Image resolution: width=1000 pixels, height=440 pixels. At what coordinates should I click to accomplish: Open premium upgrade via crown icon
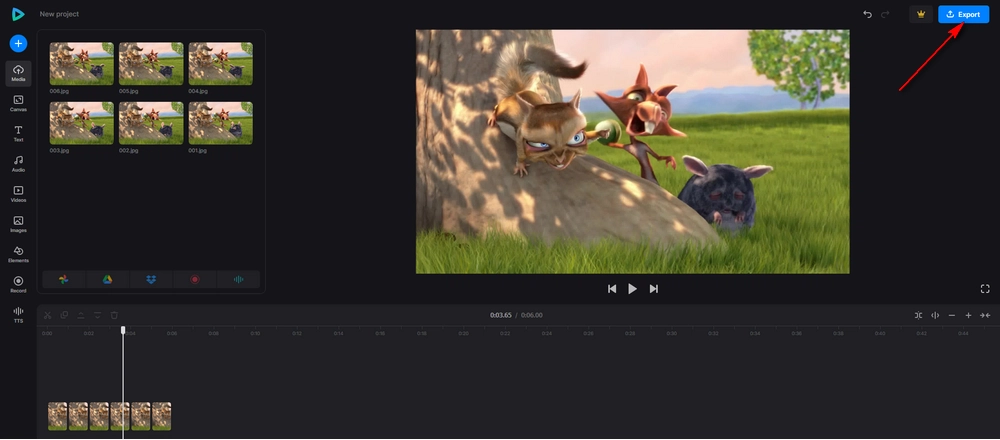pos(921,14)
